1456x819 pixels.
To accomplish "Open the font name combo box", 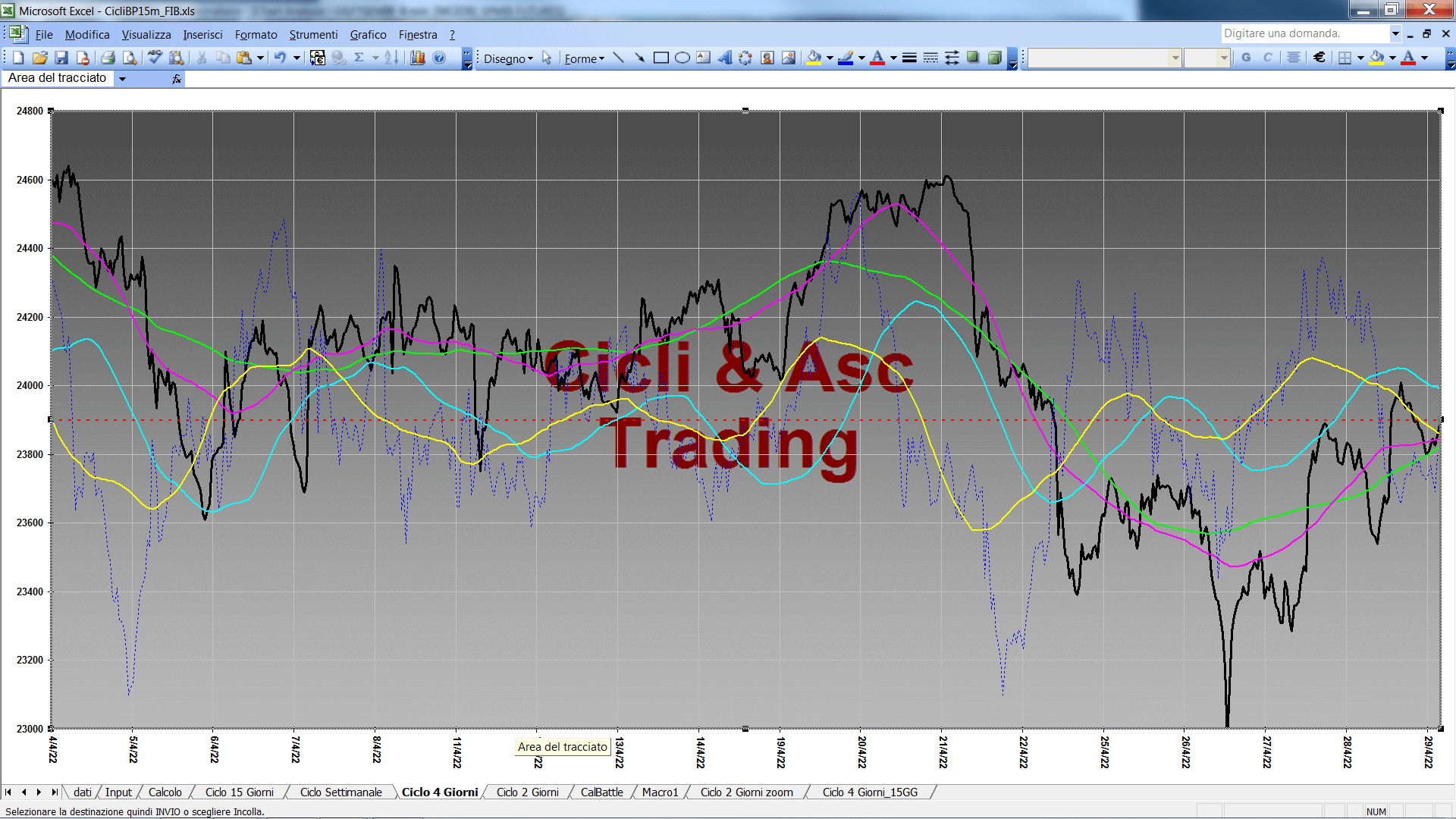I will [1105, 58].
